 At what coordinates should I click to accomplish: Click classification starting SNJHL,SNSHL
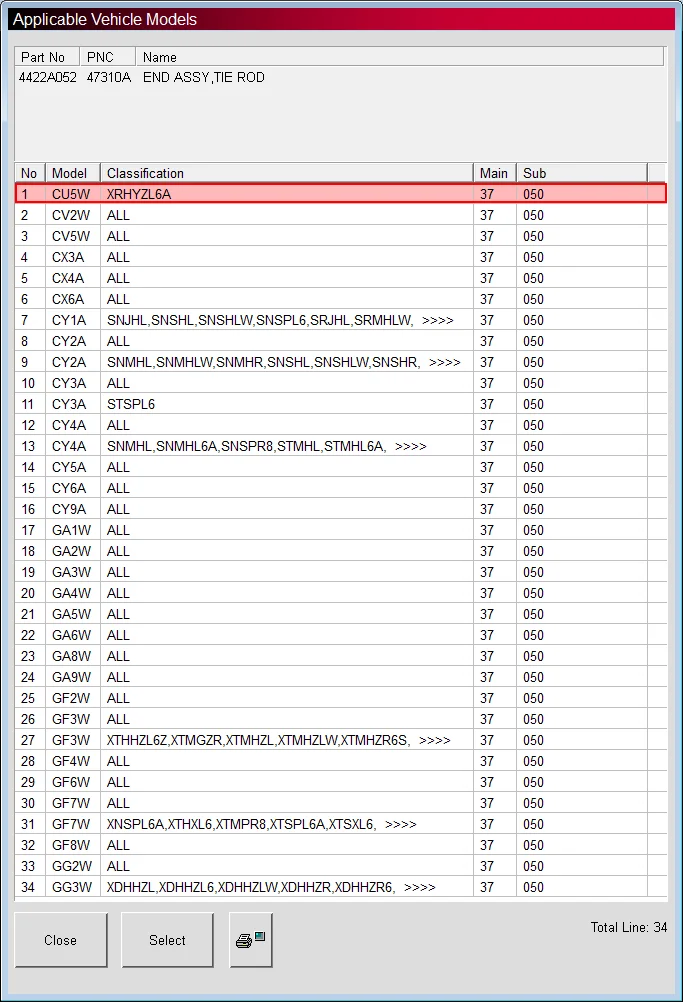click(x=280, y=320)
